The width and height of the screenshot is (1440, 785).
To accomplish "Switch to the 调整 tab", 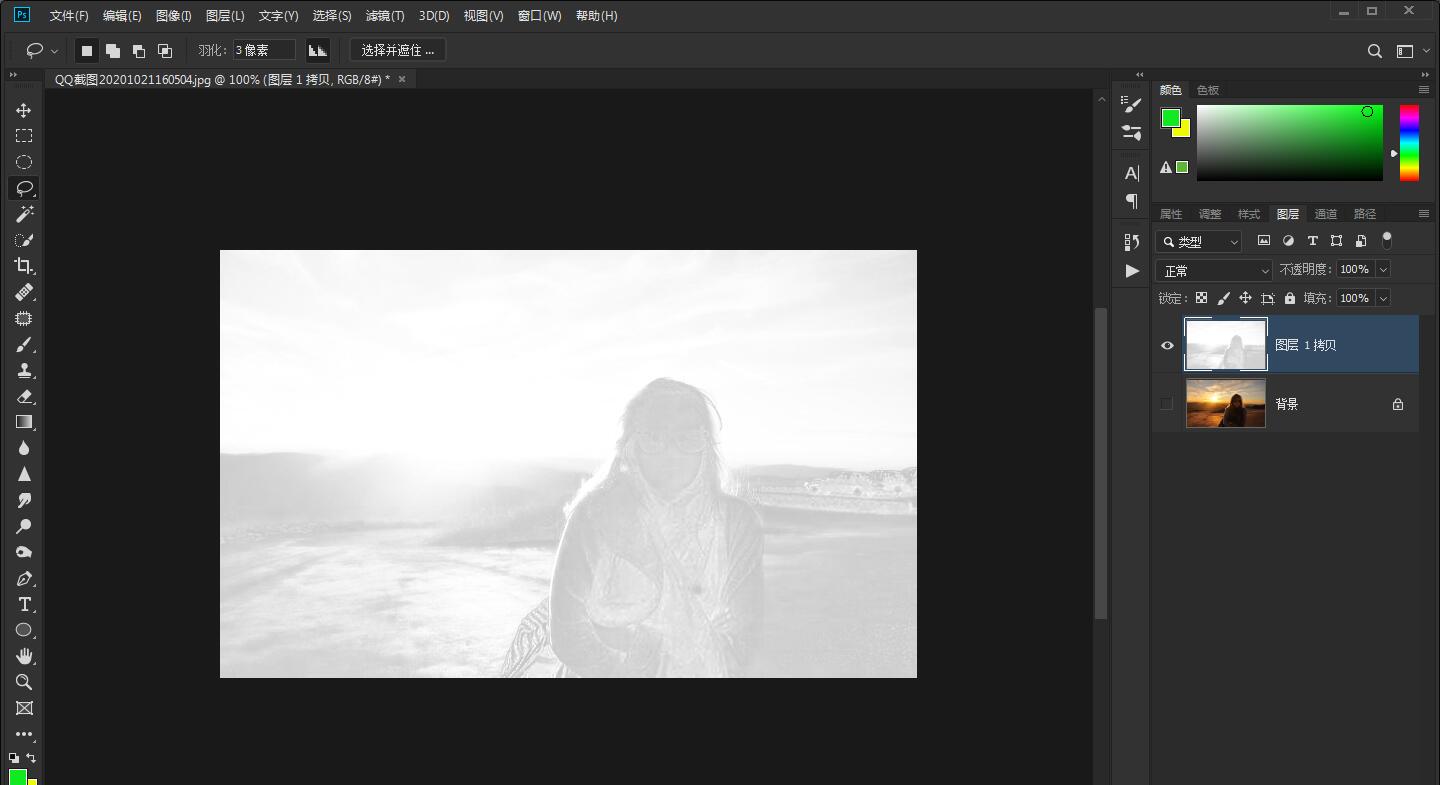I will (x=1210, y=214).
